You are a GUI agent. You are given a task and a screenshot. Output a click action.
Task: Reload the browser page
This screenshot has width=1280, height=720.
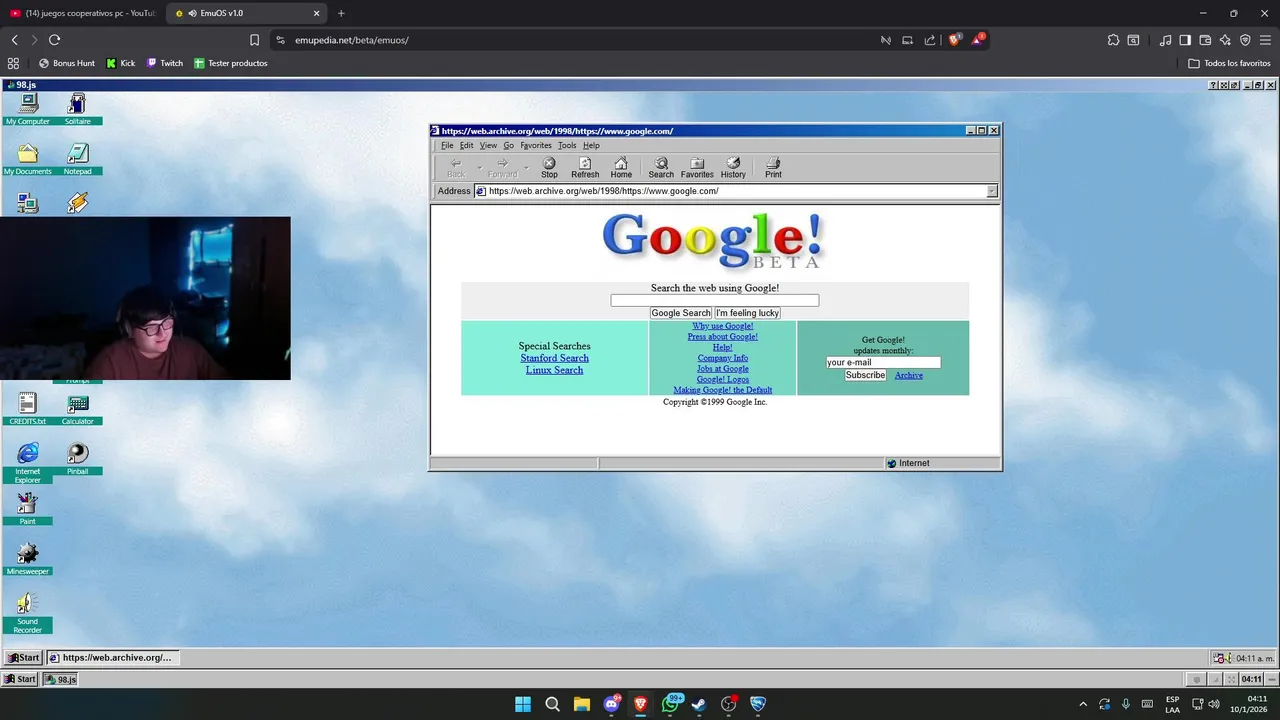tap(54, 40)
